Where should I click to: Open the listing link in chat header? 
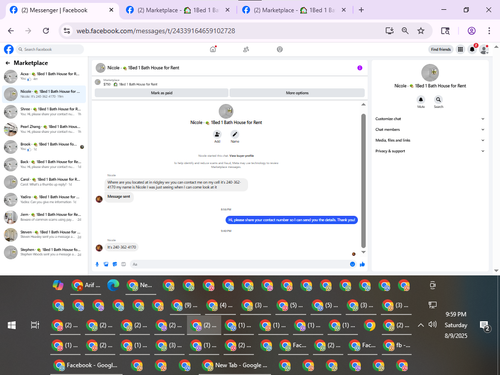(x=135, y=84)
